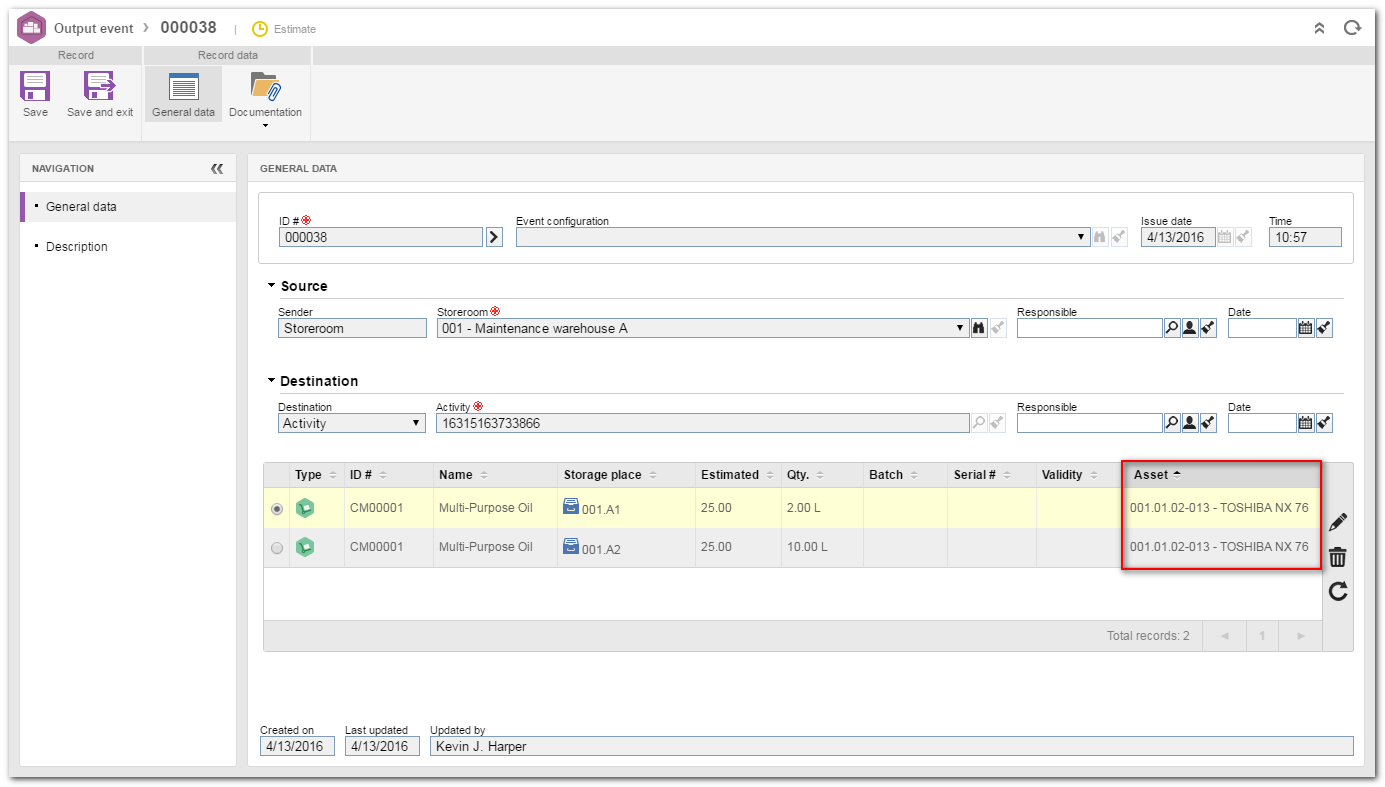This screenshot has width=1385, height=787.
Task: Click the arrow button next to ID 000038
Action: 494,237
